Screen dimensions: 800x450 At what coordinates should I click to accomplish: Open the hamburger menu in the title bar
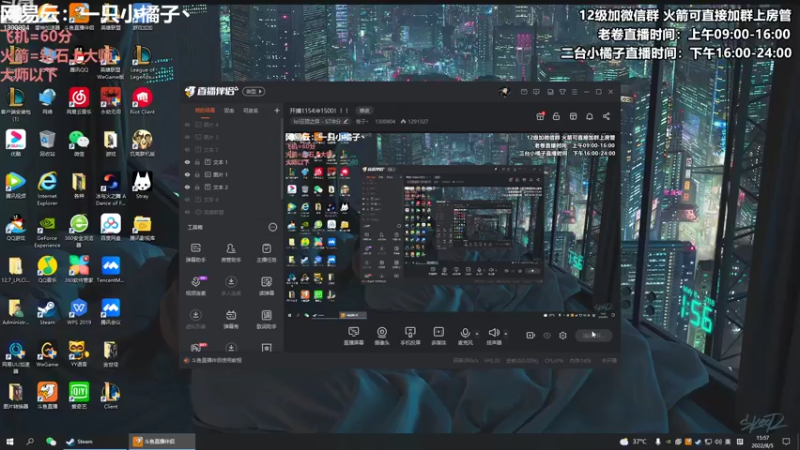[x=574, y=92]
